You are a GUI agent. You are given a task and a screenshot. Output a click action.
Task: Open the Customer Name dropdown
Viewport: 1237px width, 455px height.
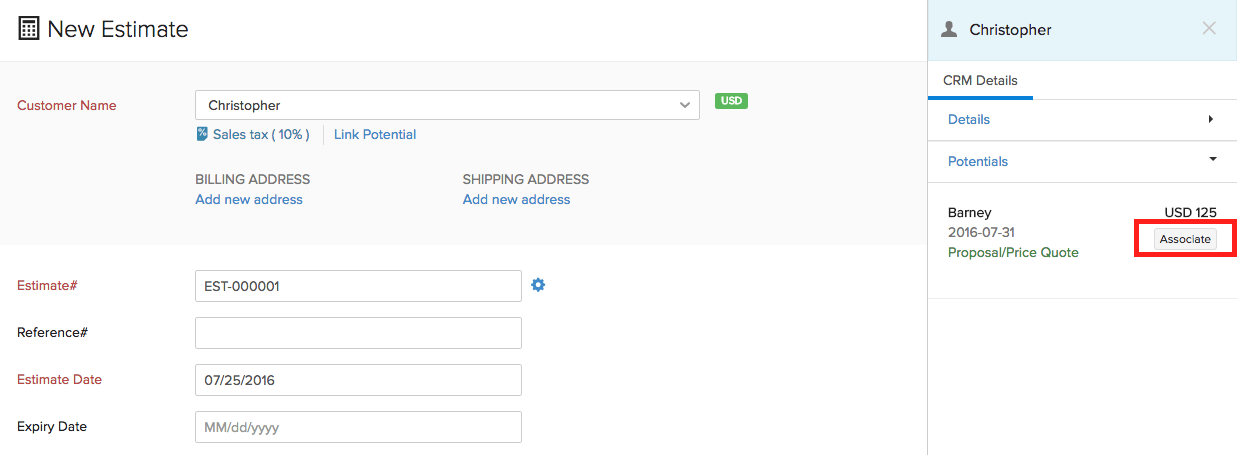click(x=684, y=105)
